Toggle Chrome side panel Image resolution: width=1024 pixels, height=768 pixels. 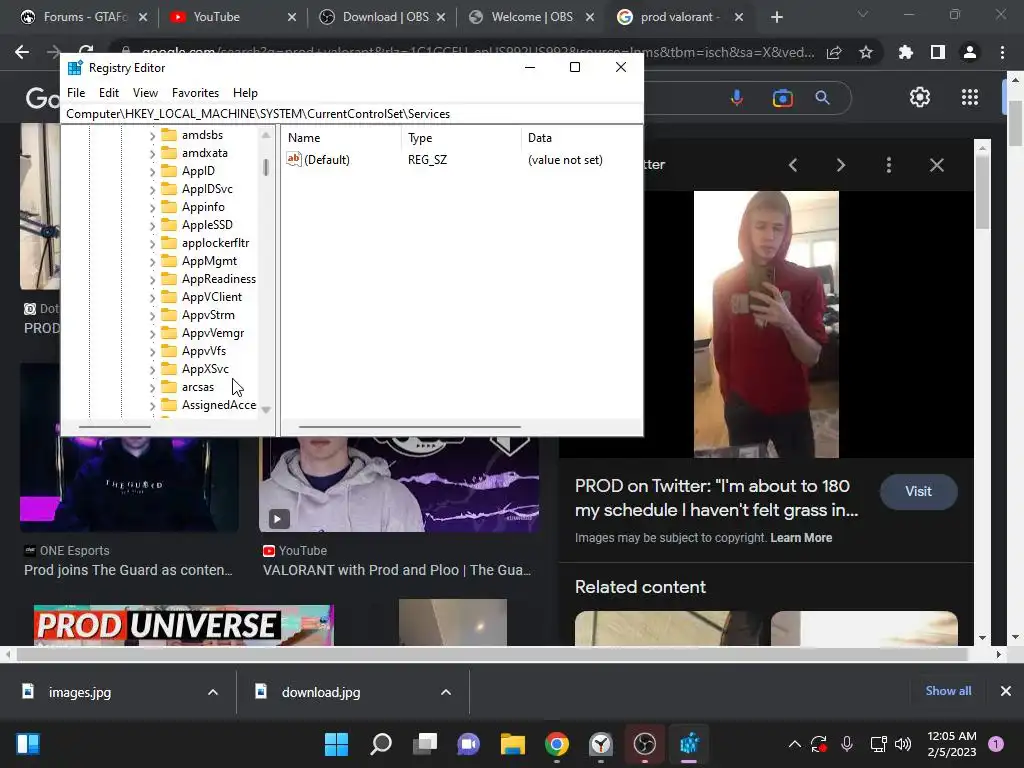938,52
